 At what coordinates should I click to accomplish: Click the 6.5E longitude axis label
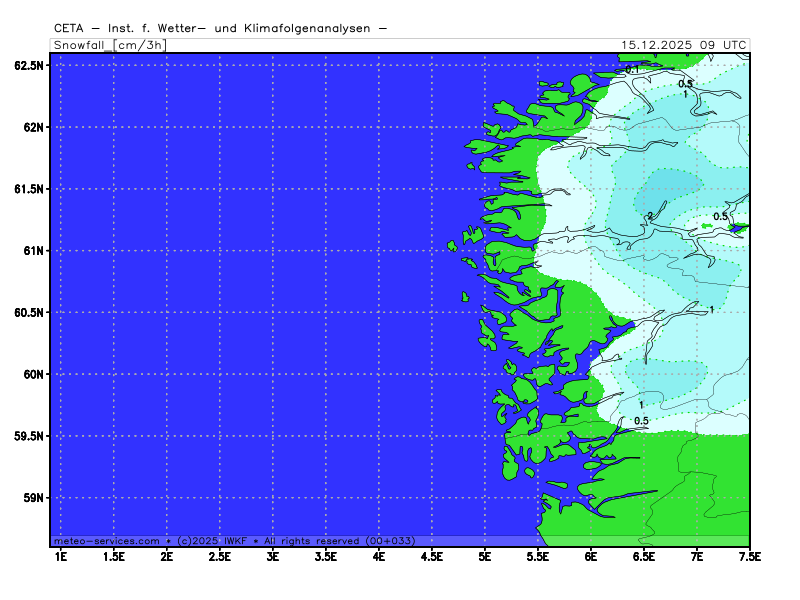644,555
